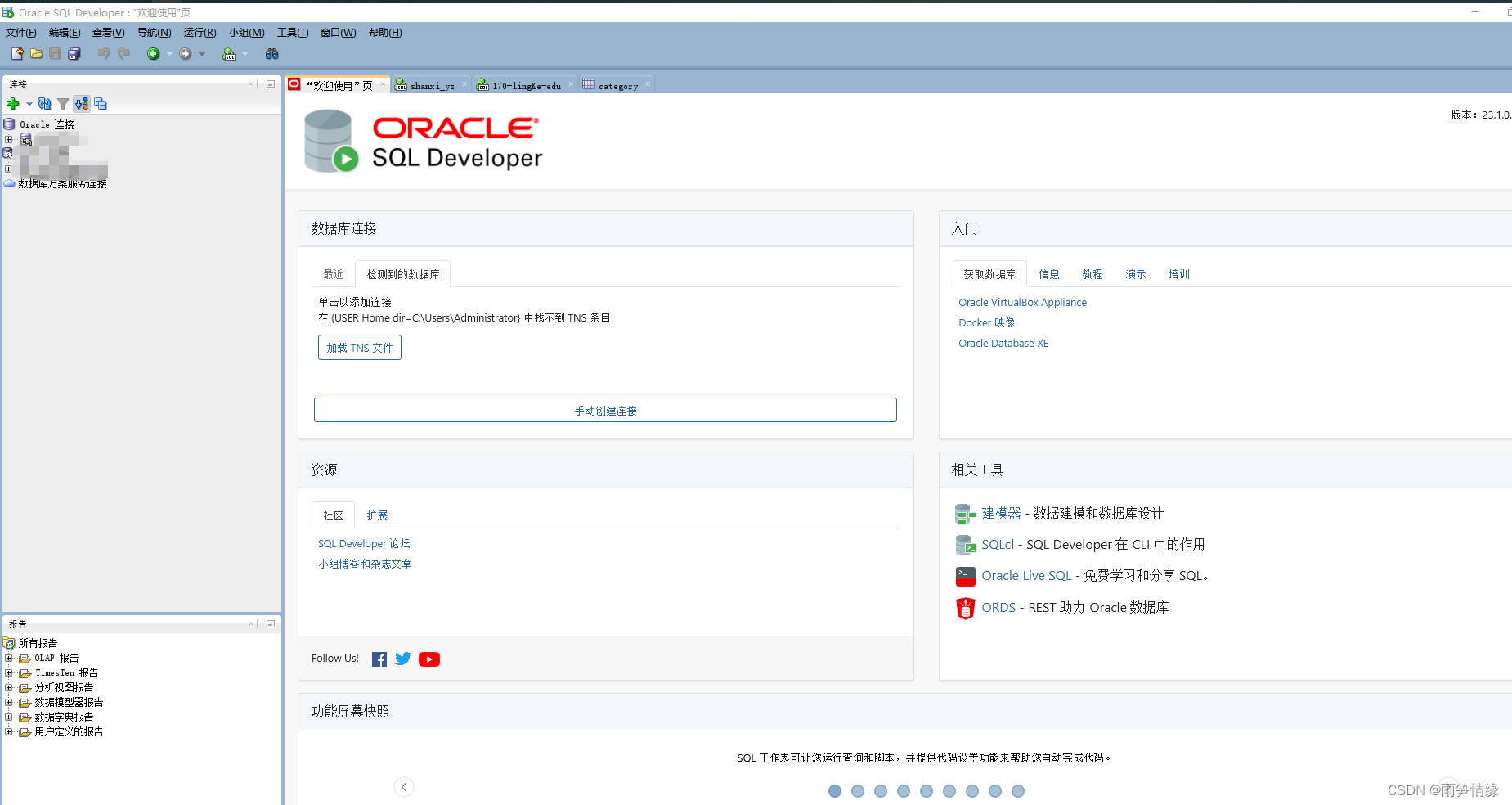Expand the 数据字典报告 node
The height and width of the screenshot is (805, 1512).
point(9,717)
